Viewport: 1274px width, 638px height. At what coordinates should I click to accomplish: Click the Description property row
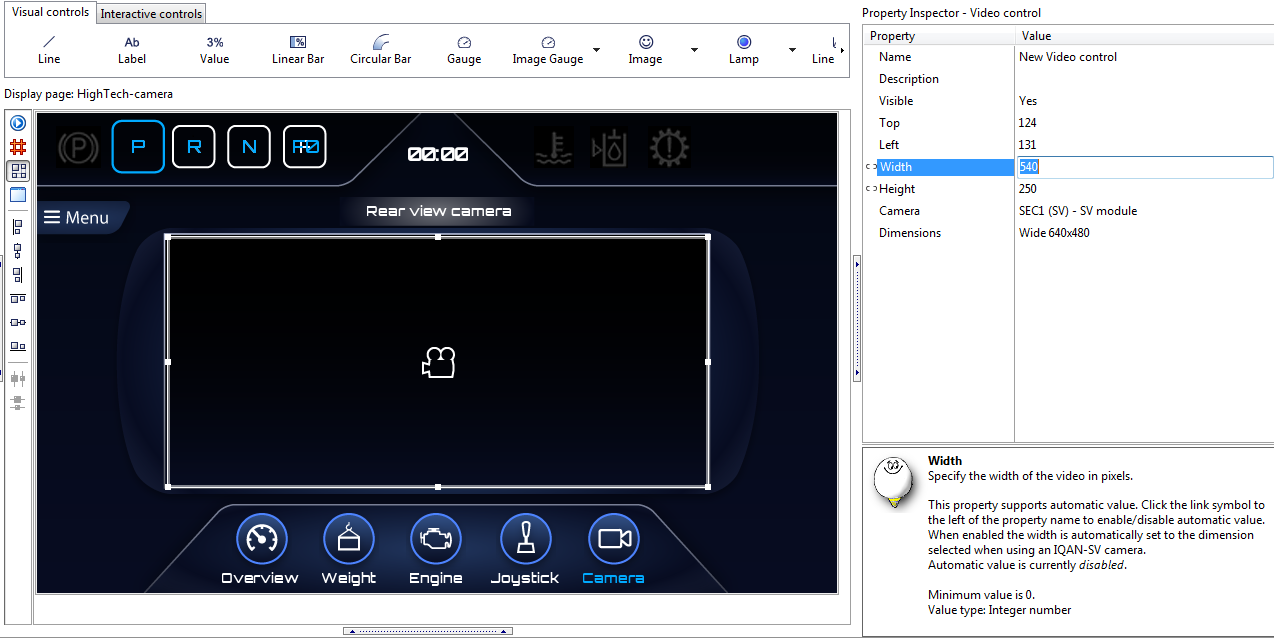point(1068,79)
